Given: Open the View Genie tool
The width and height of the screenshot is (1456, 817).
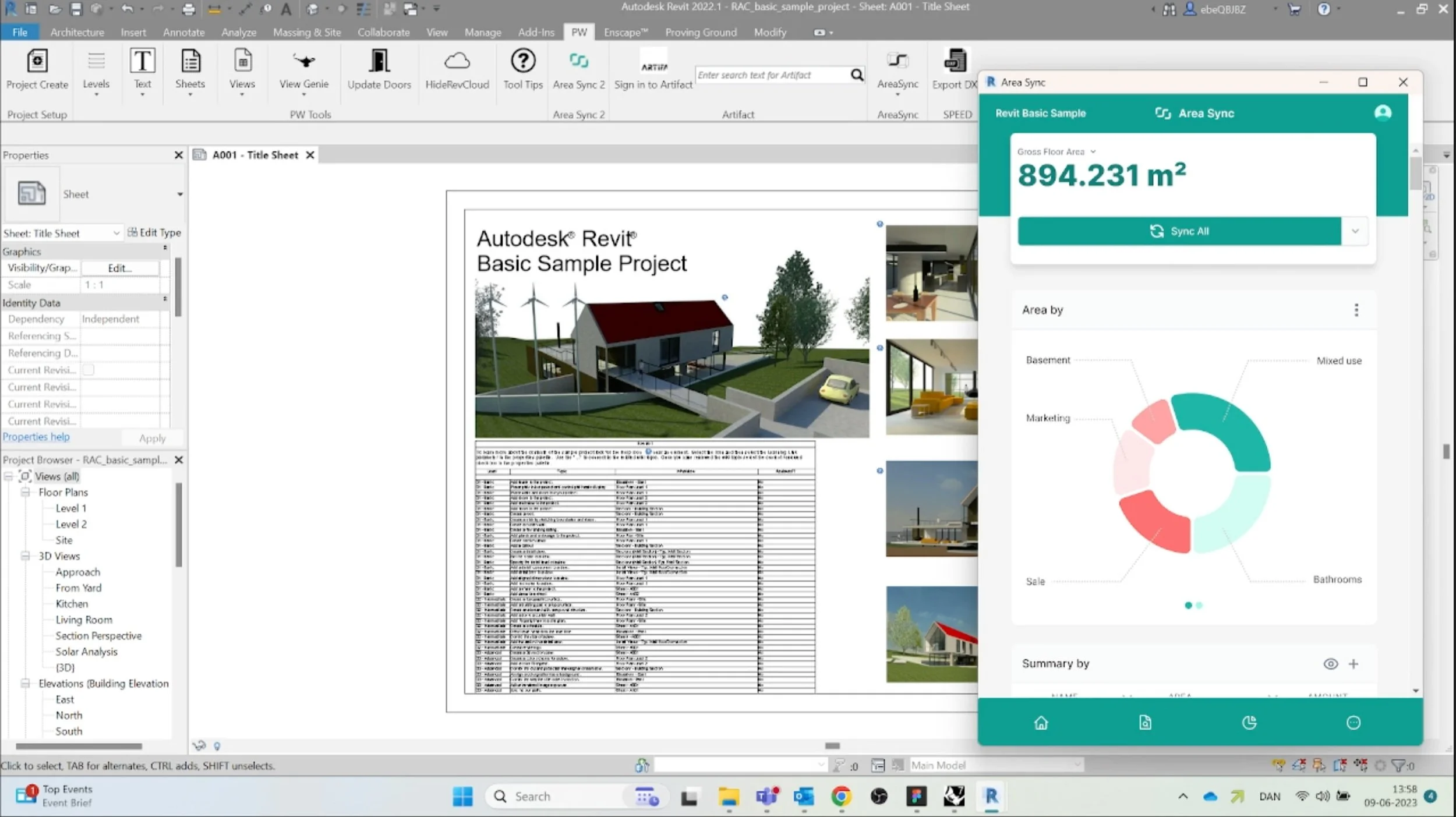Looking at the screenshot, I should click(x=303, y=70).
